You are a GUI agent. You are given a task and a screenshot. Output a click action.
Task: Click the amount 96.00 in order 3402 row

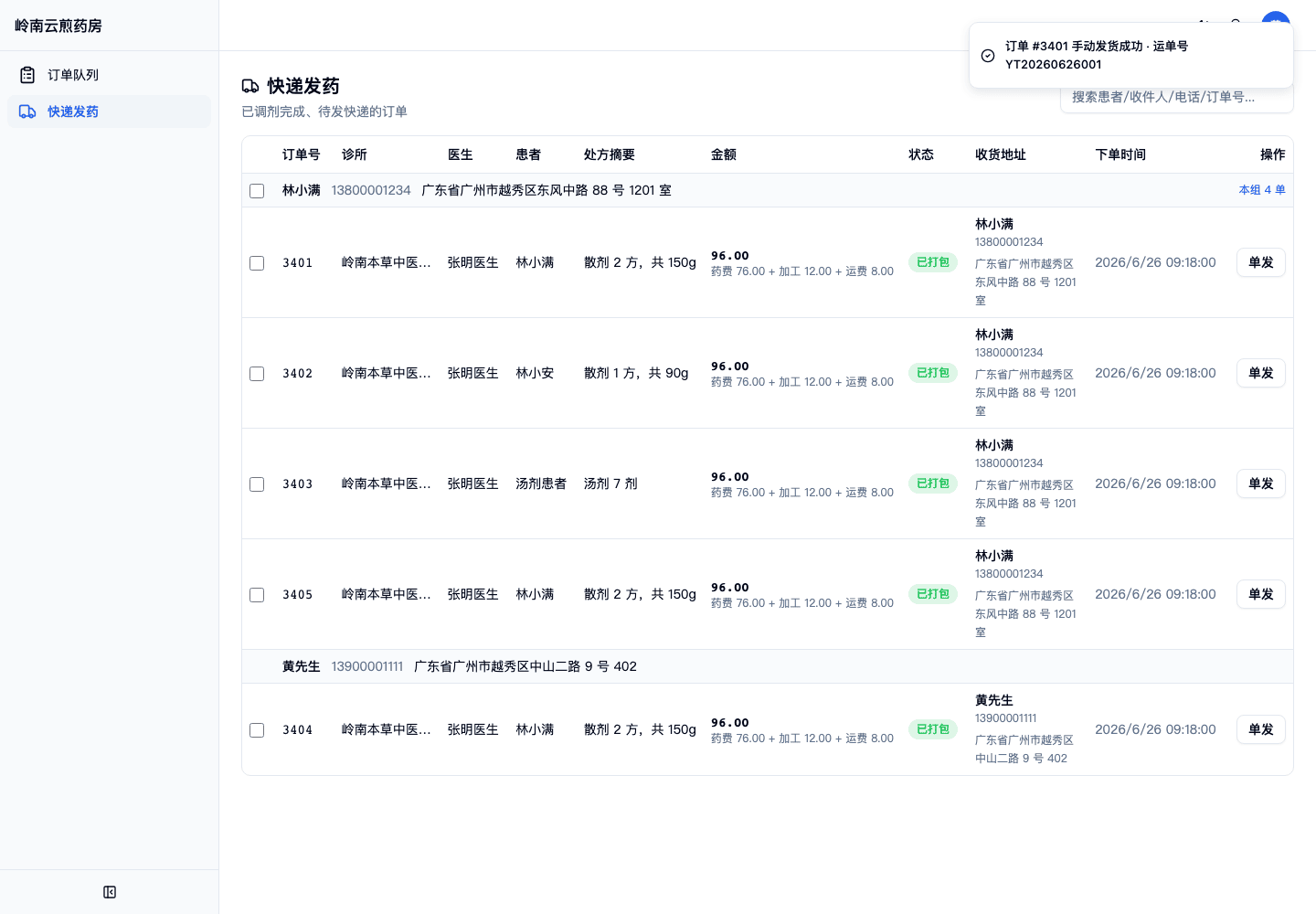pos(730,367)
